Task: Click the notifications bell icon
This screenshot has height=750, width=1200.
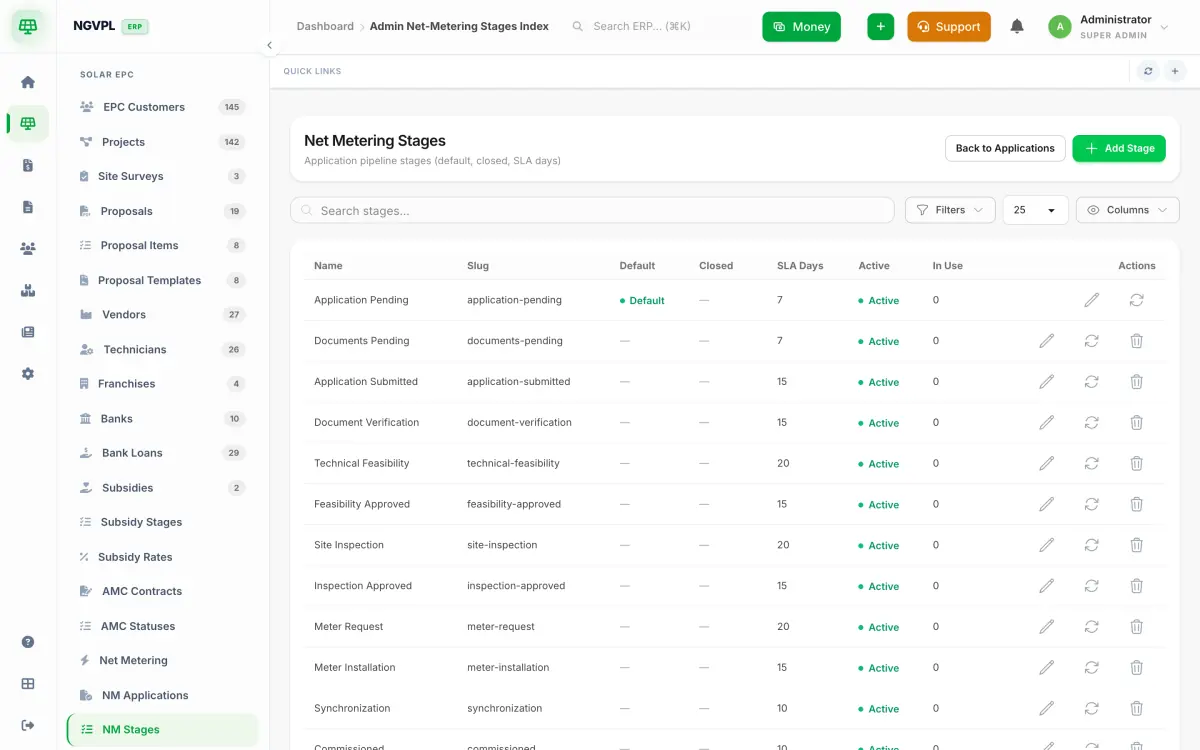Action: 1017,27
